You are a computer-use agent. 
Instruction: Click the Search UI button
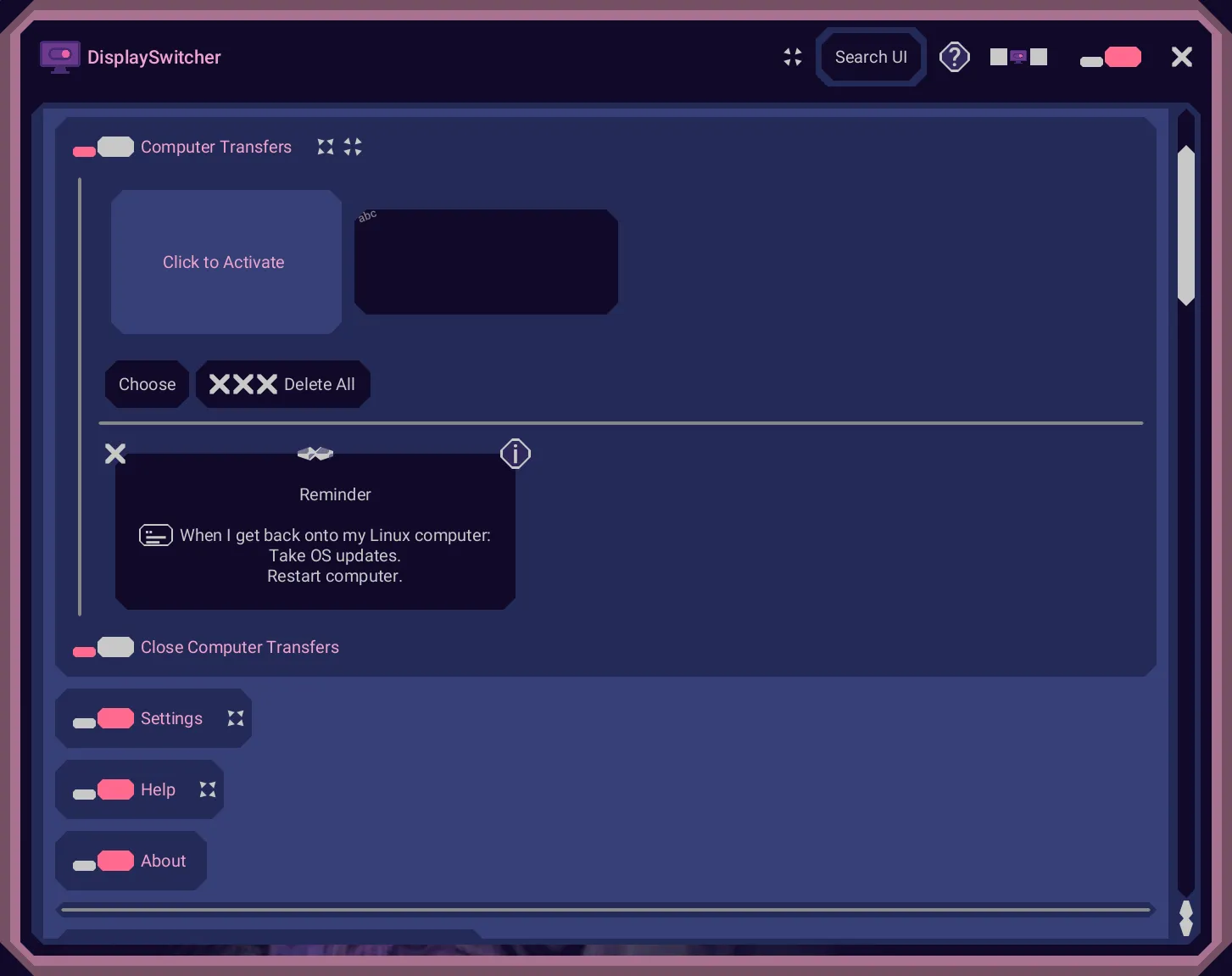click(871, 57)
